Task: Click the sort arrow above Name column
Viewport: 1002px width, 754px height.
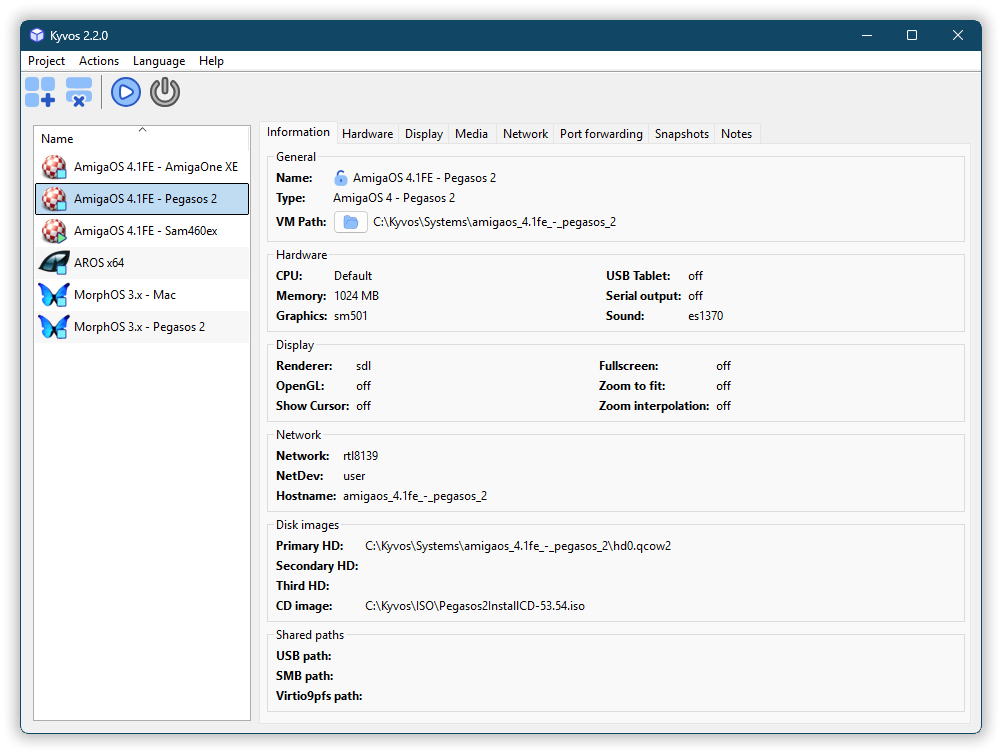Action: point(143,130)
